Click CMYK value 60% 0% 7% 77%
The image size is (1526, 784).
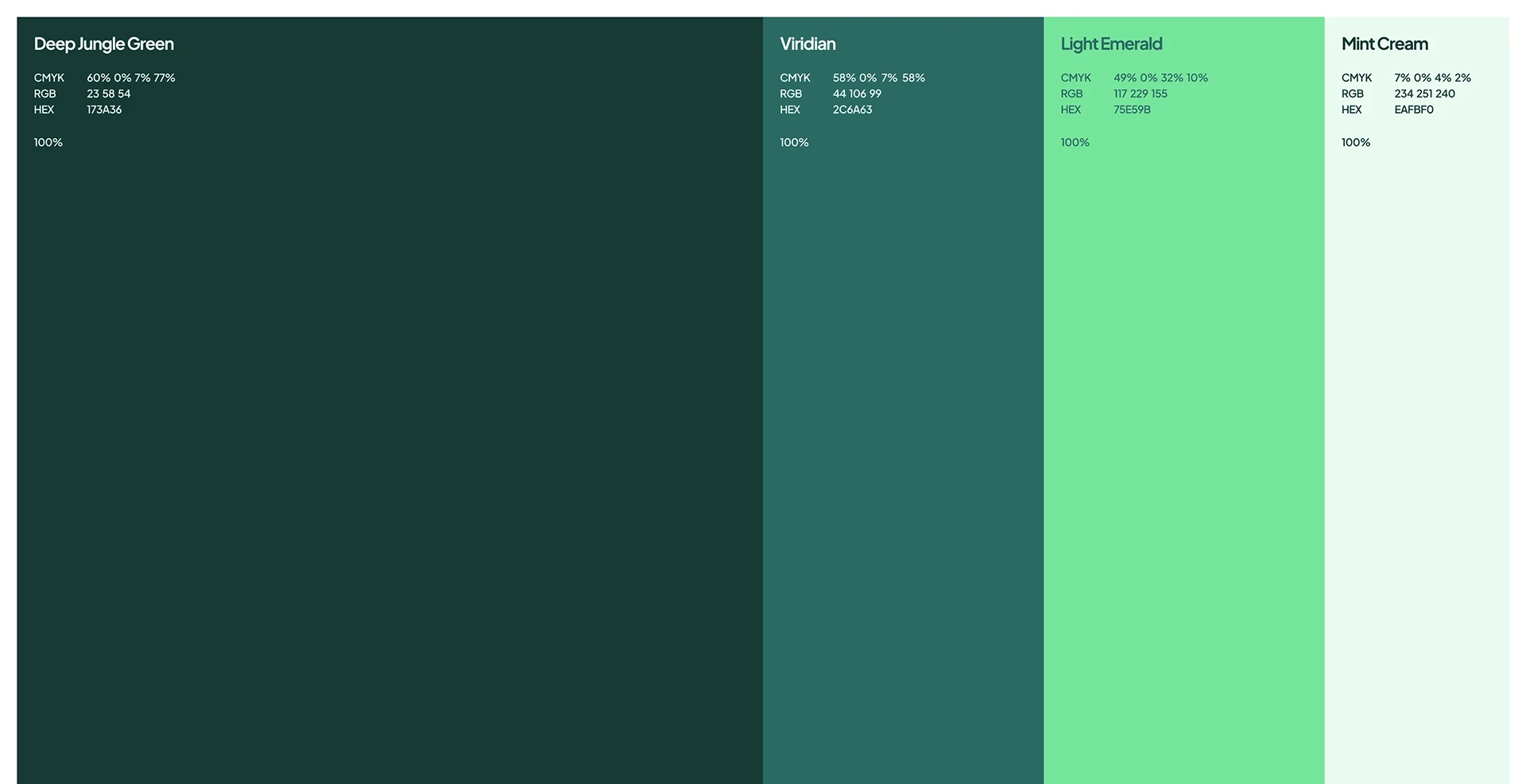click(131, 78)
